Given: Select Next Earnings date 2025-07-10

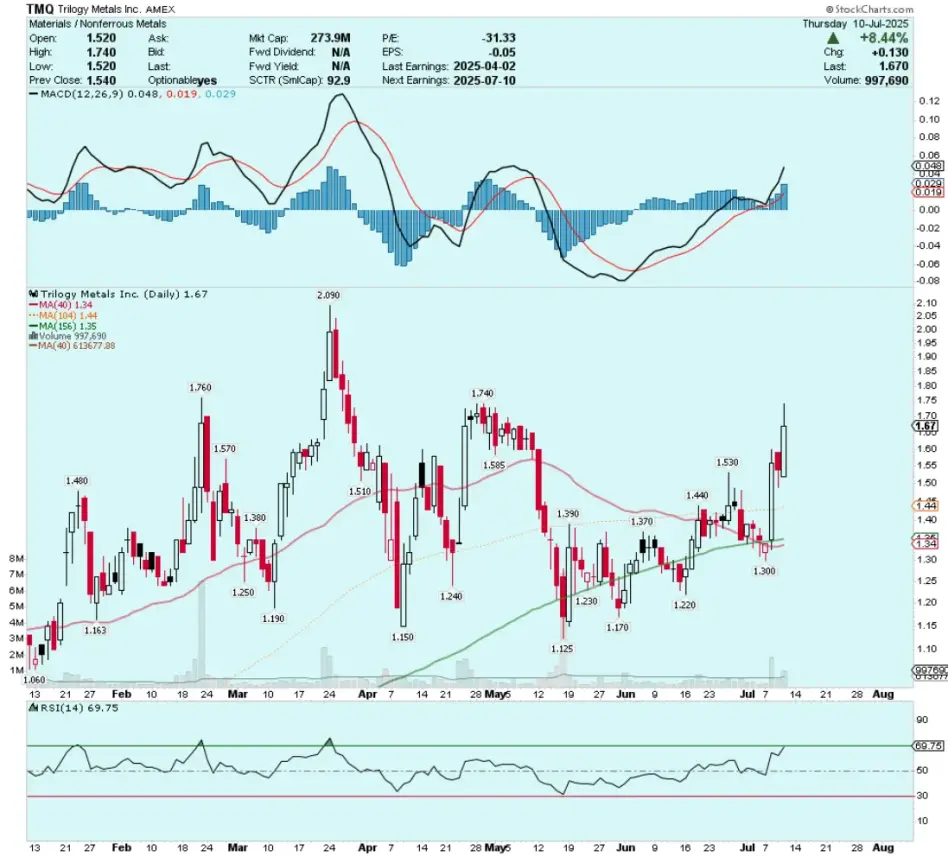Looking at the screenshot, I should [x=484, y=80].
